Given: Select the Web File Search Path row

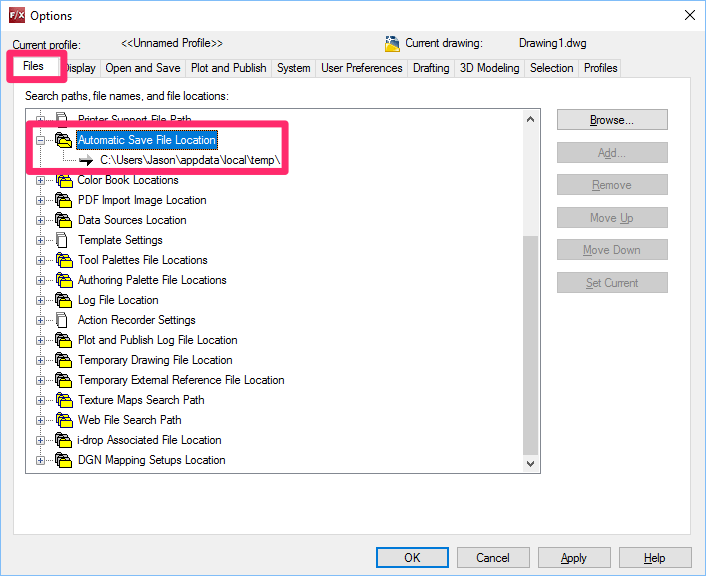Looking at the screenshot, I should point(130,420).
